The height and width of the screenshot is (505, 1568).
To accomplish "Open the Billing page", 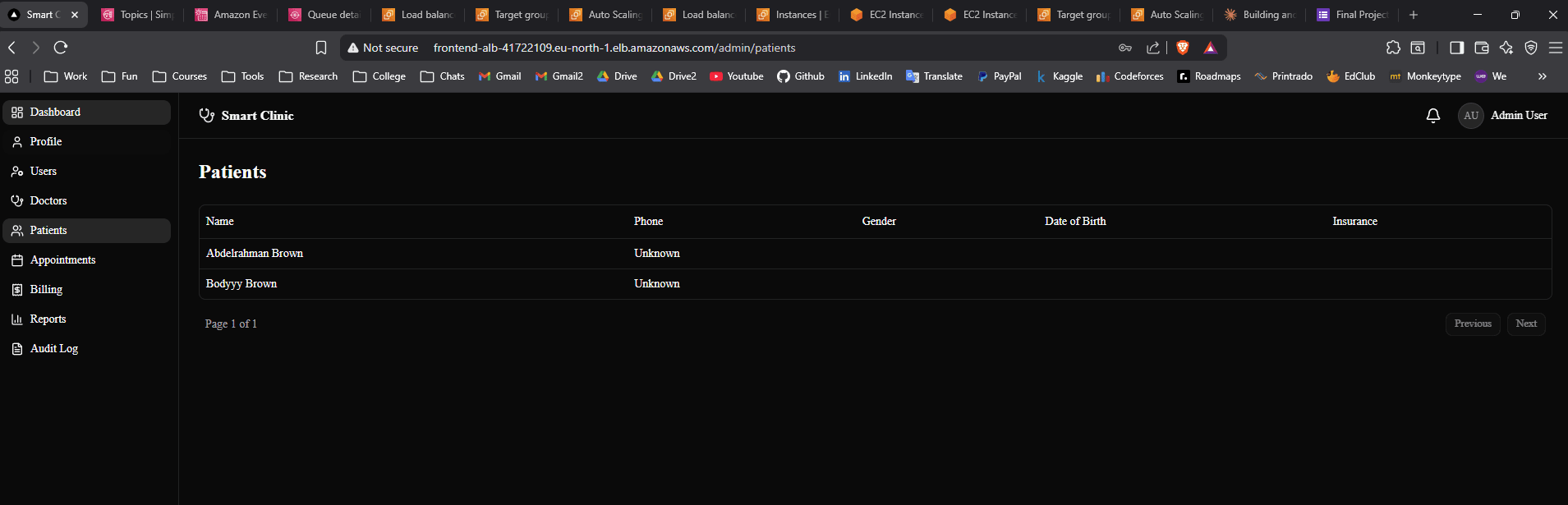I will click(86, 290).
